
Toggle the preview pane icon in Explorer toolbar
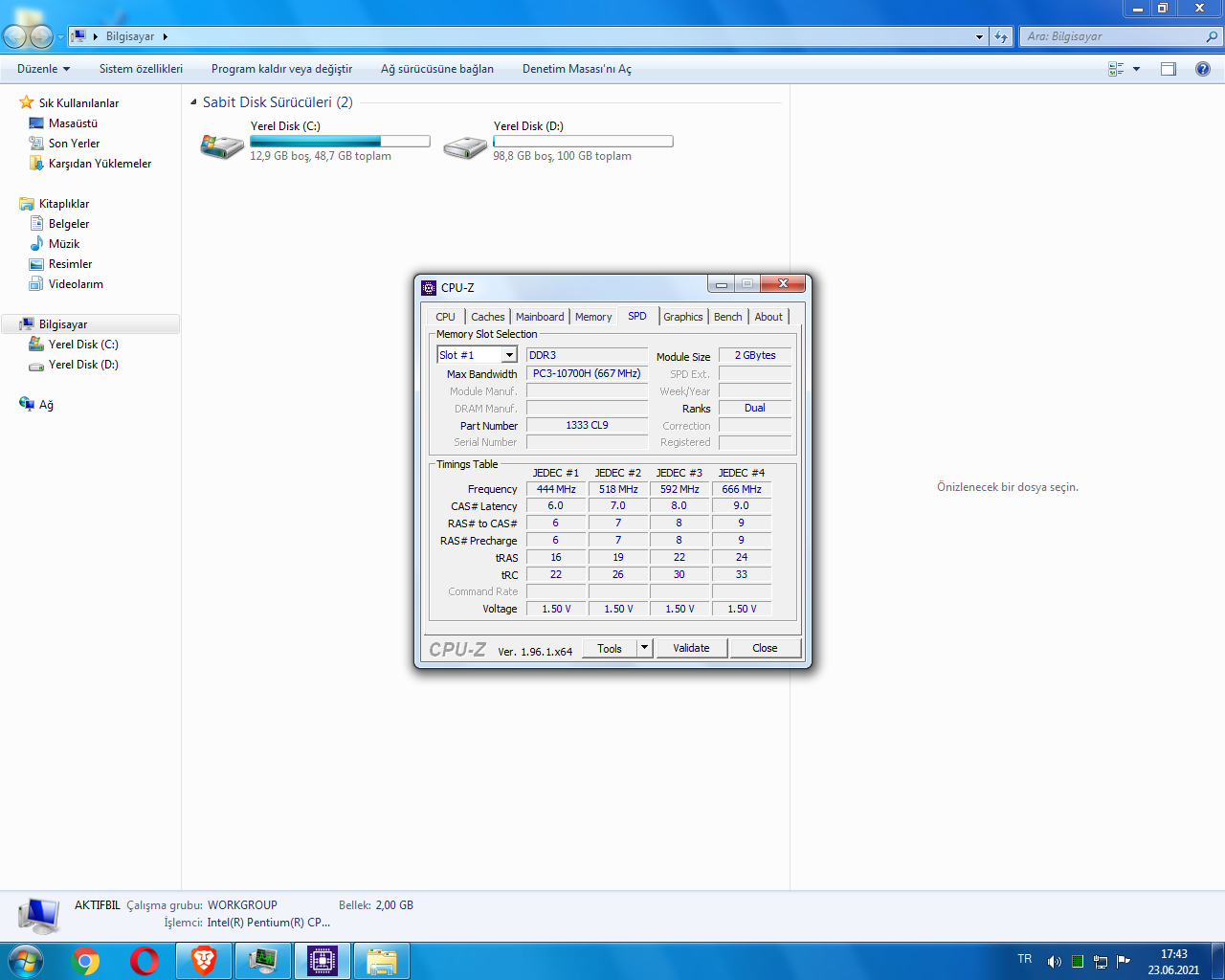click(1169, 69)
